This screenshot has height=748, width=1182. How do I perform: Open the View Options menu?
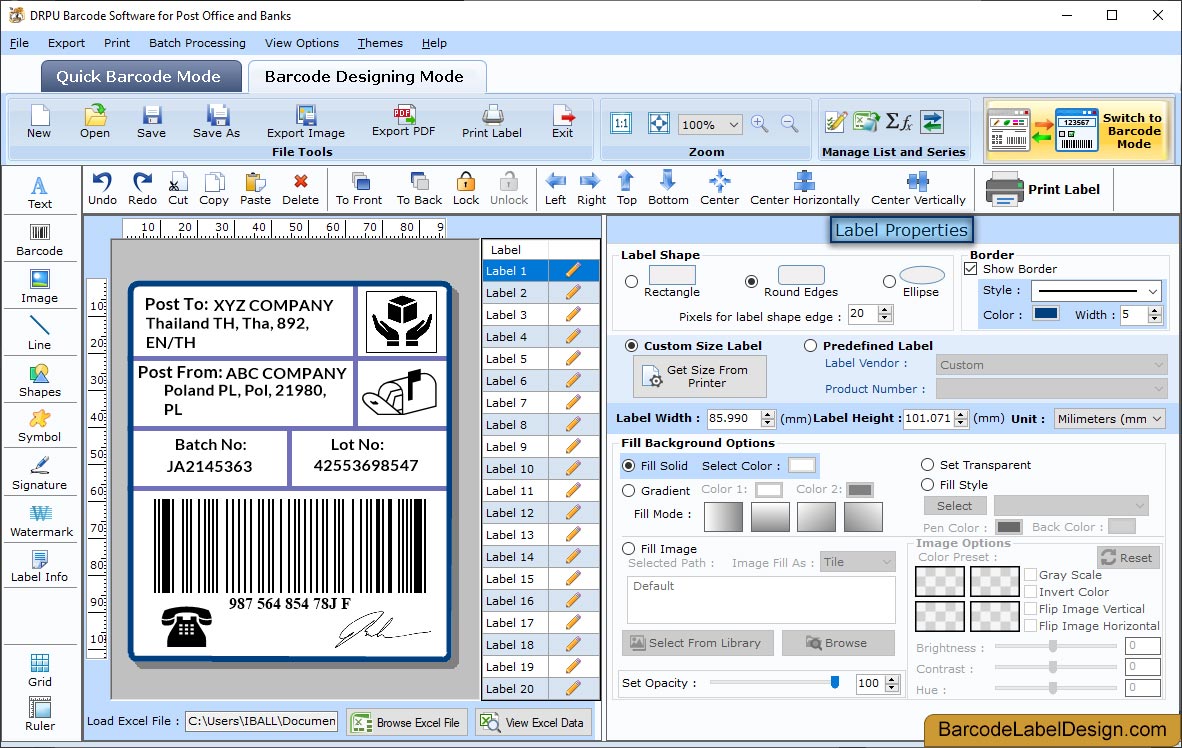pyautogui.click(x=302, y=43)
